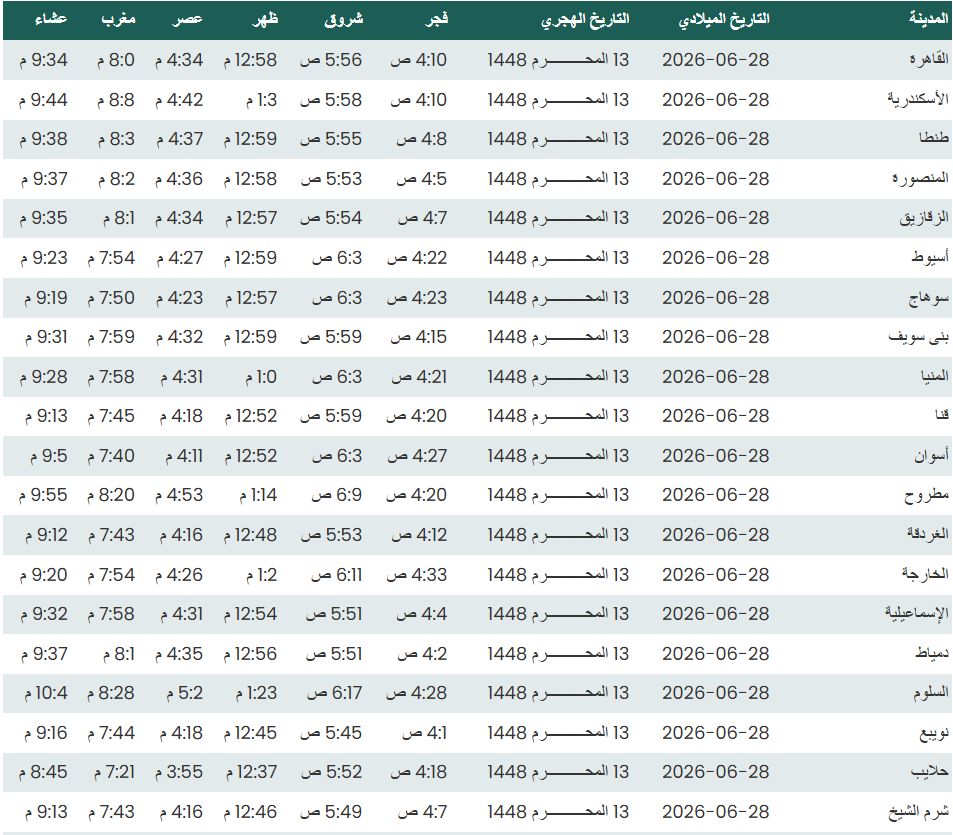953x835 pixels.
Task: Click الإسماعيلية Fajr time 4:4 ص
Action: point(421,614)
